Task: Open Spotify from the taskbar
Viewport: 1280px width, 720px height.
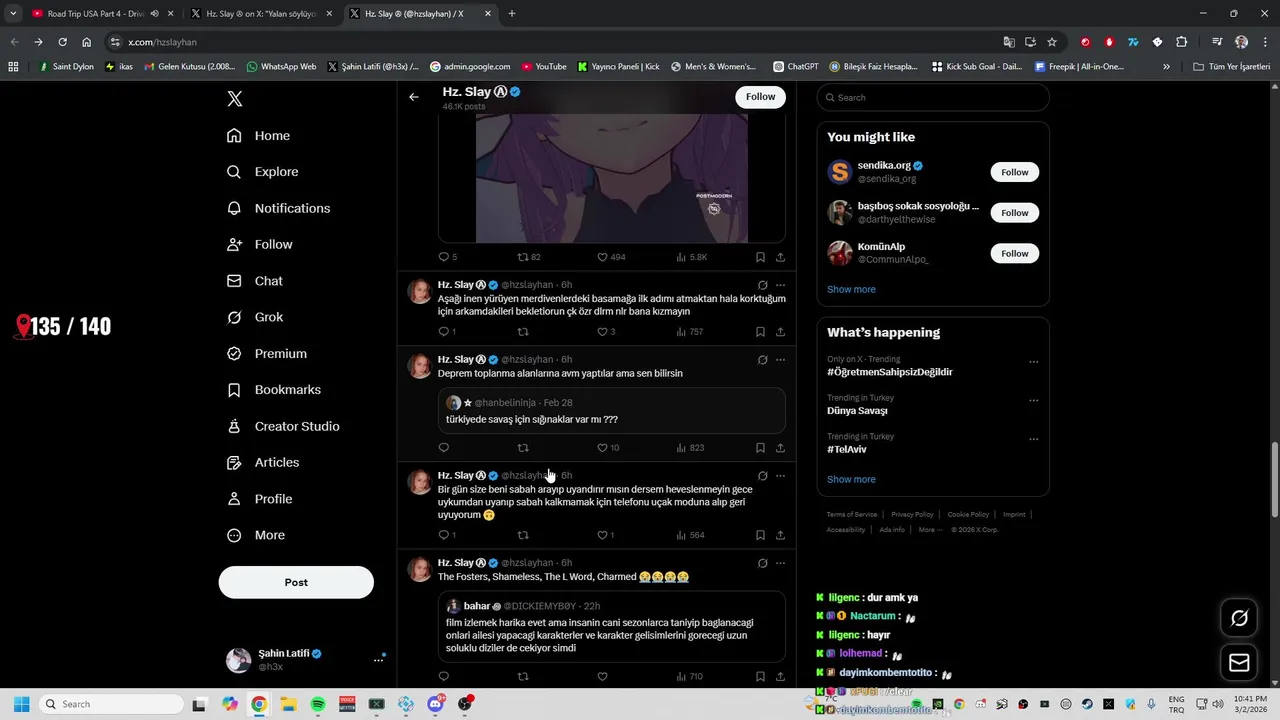Action: point(318,704)
